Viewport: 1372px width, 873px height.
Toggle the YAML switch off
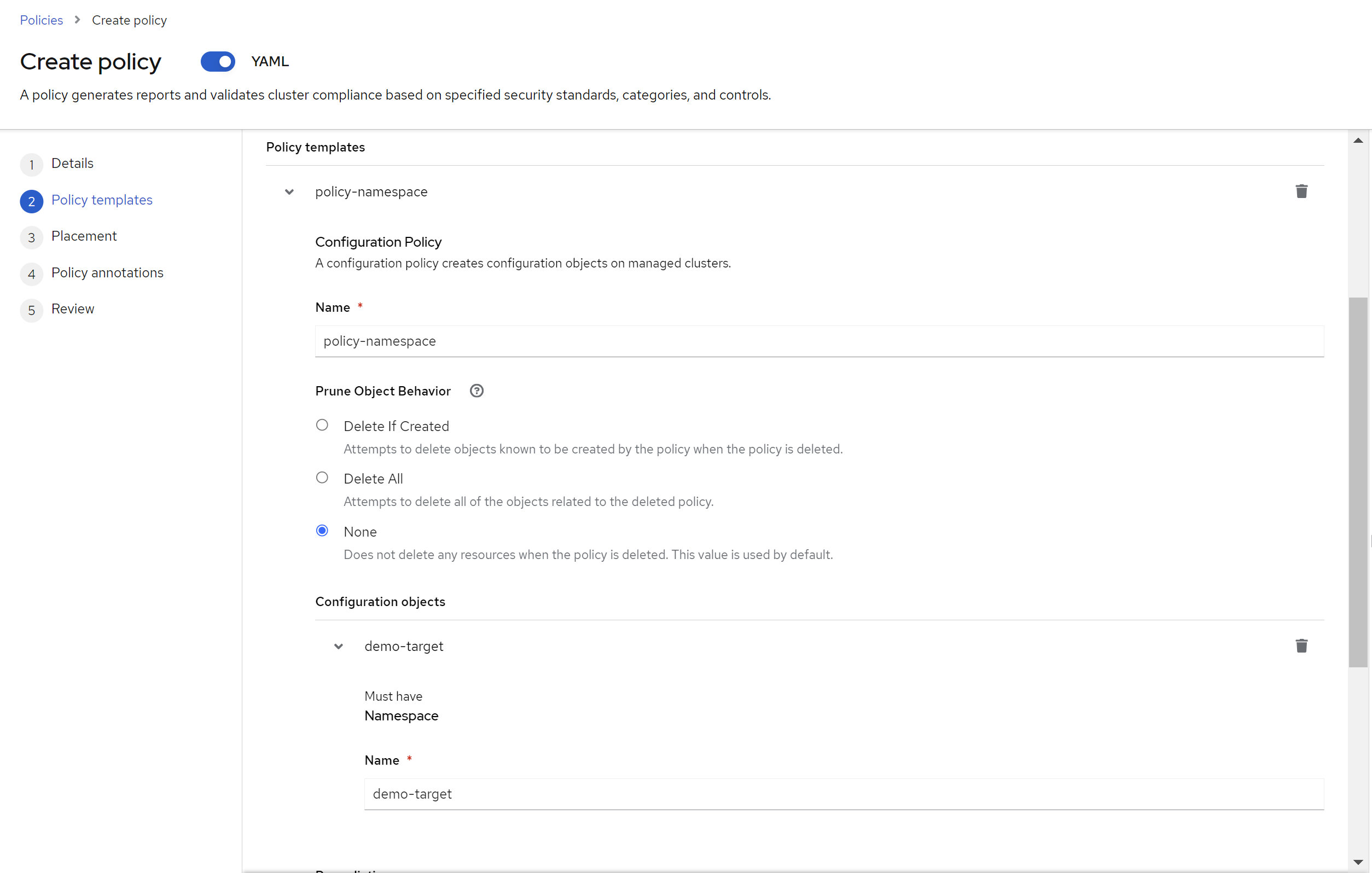[x=218, y=62]
